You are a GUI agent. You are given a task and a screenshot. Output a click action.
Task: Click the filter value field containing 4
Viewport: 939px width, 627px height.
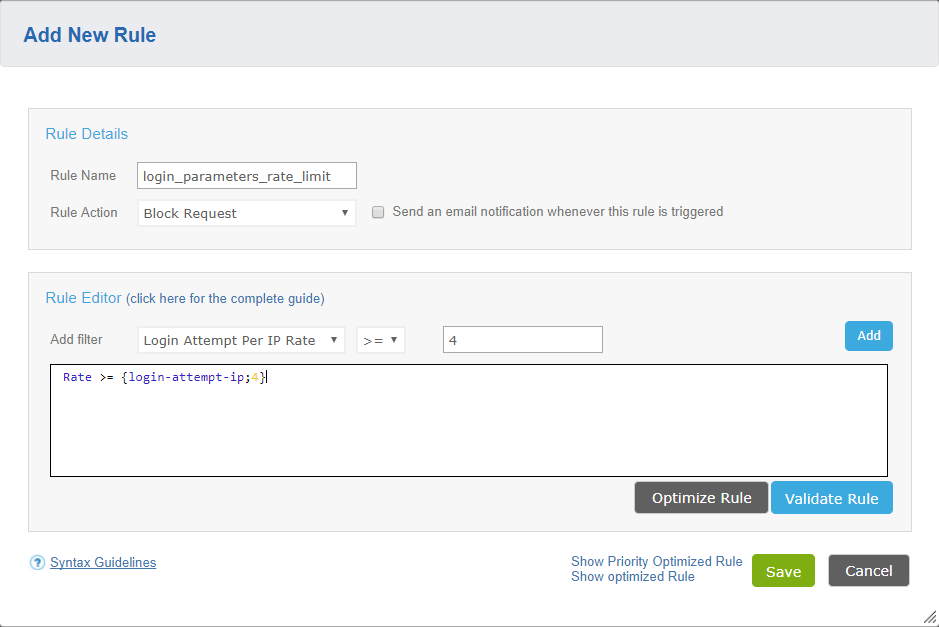(523, 340)
